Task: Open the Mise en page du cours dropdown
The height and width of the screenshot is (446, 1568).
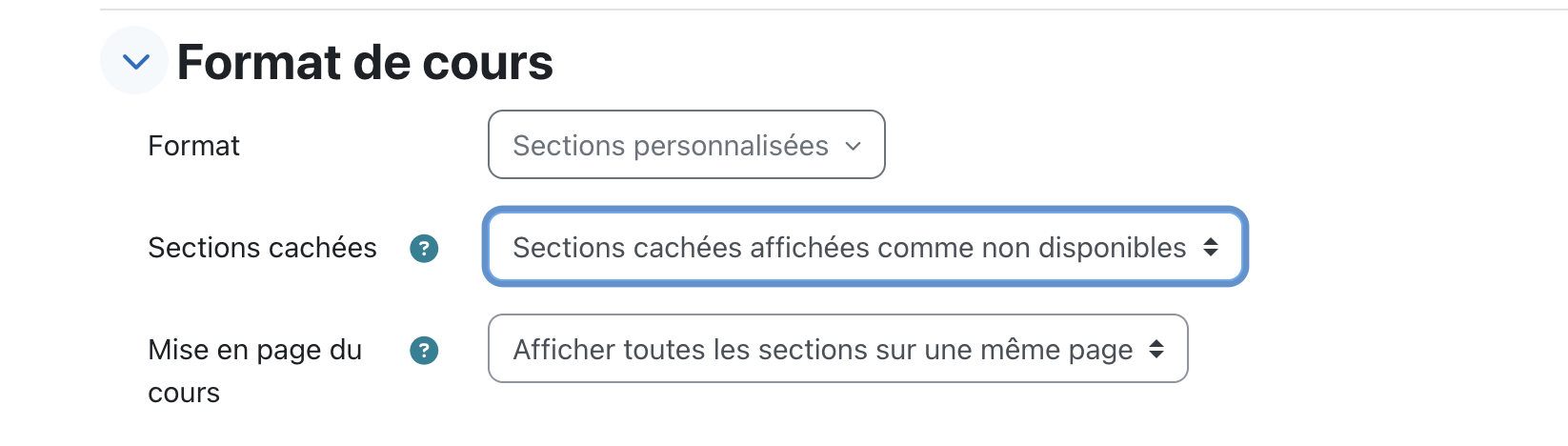Action: pos(838,349)
